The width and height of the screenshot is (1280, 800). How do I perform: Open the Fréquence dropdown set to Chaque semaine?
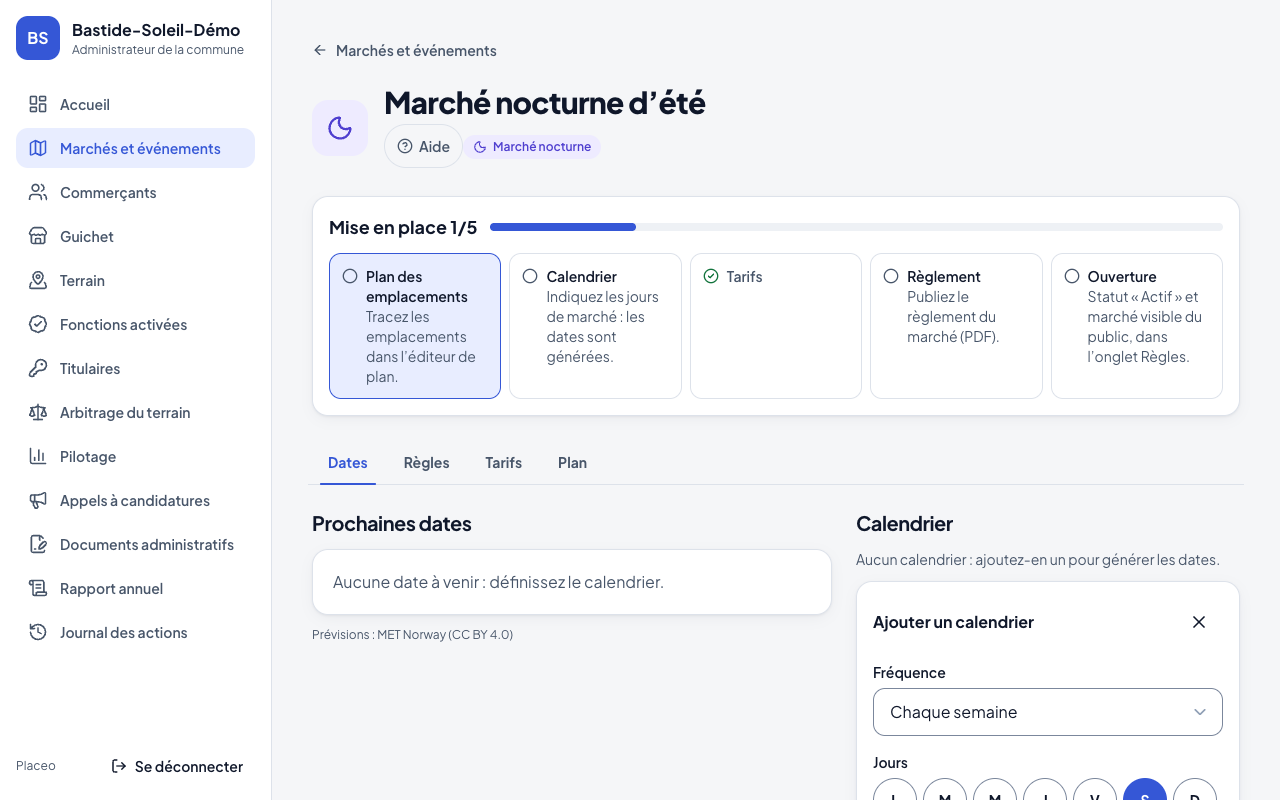1048,712
